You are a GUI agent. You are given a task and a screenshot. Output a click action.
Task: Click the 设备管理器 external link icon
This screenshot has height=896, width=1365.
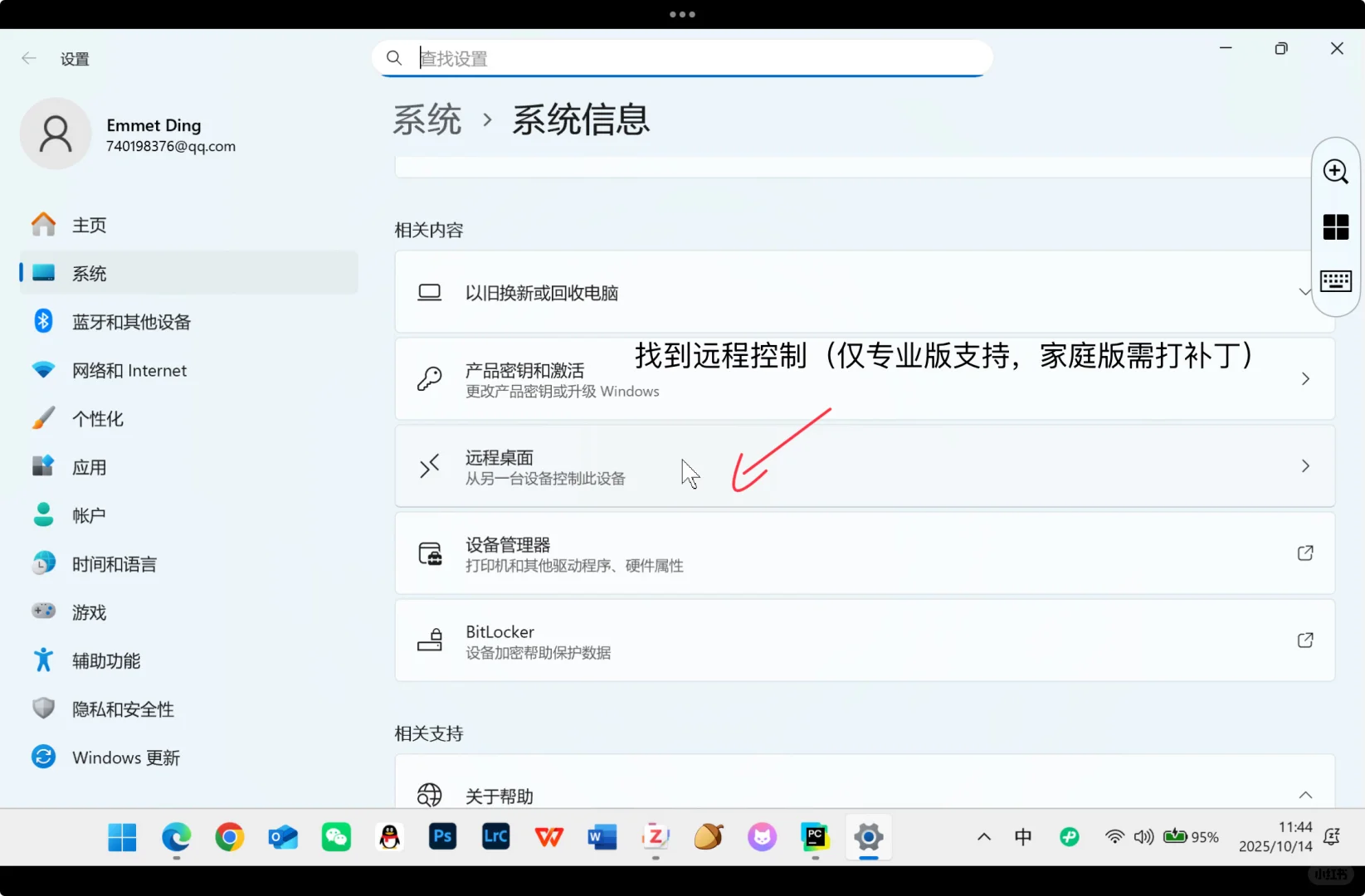pos(1305,553)
